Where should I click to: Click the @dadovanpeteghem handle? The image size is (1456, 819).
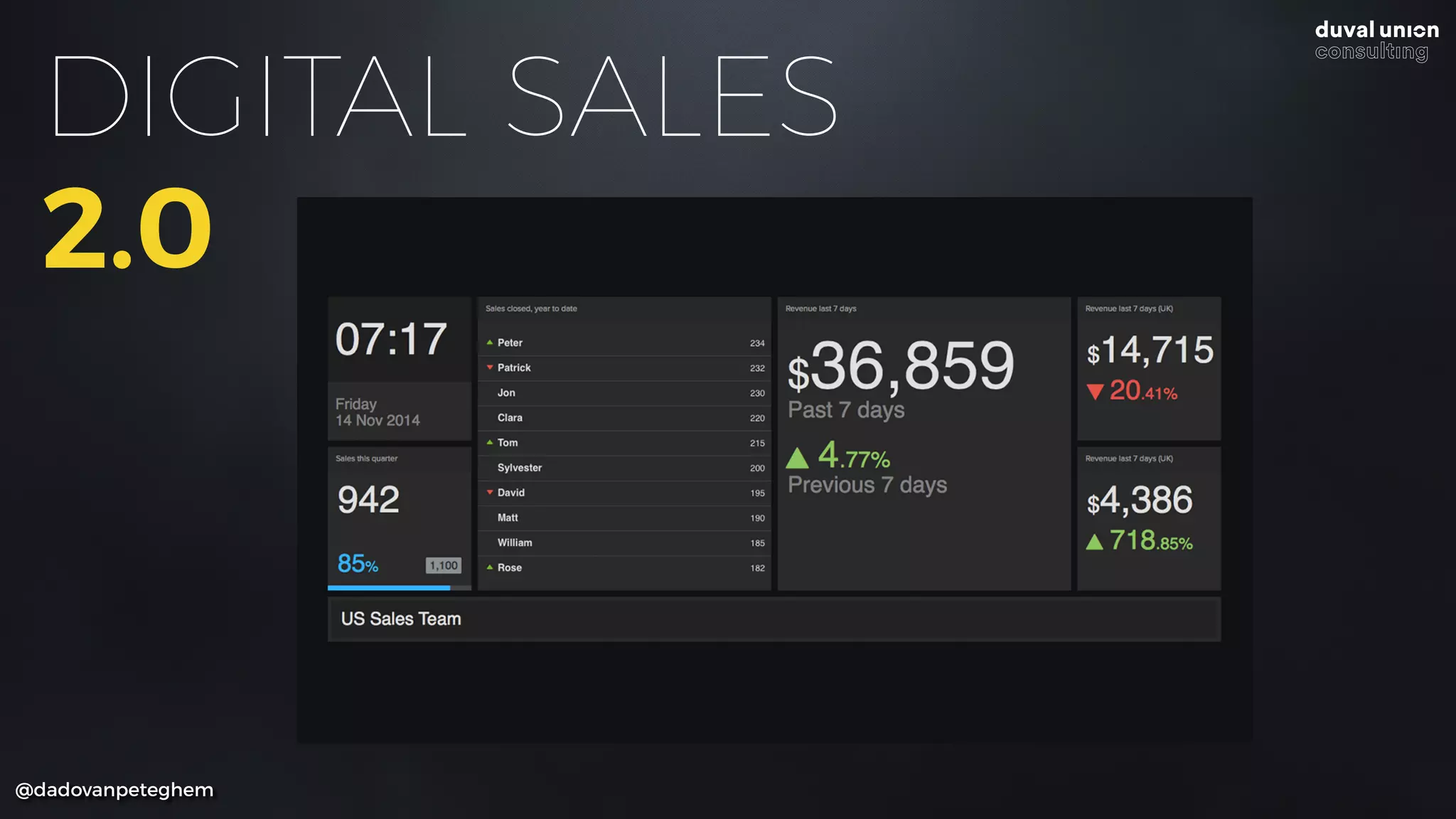tap(114, 790)
